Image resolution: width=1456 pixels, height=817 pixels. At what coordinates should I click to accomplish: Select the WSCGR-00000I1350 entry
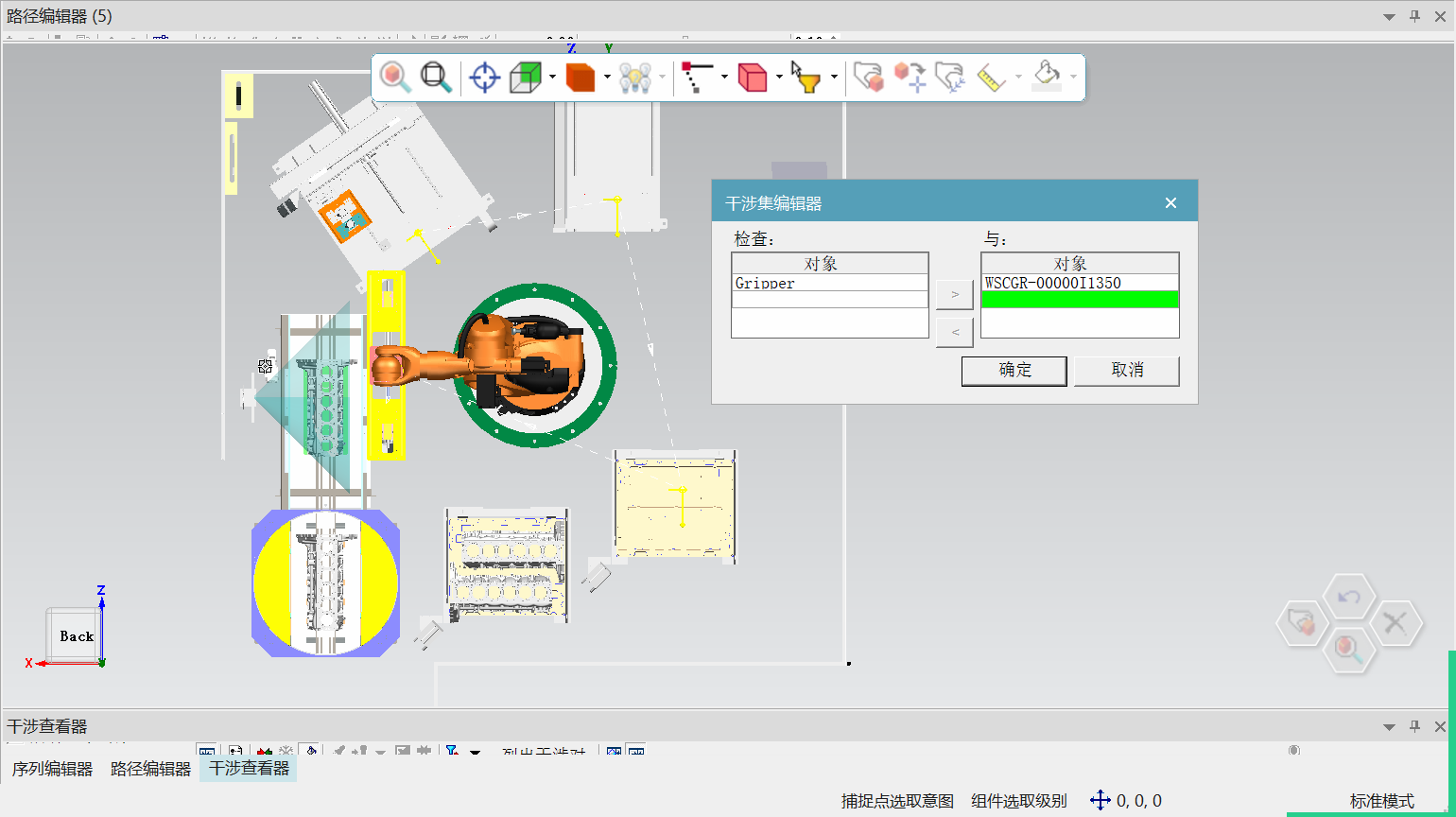[1080, 283]
